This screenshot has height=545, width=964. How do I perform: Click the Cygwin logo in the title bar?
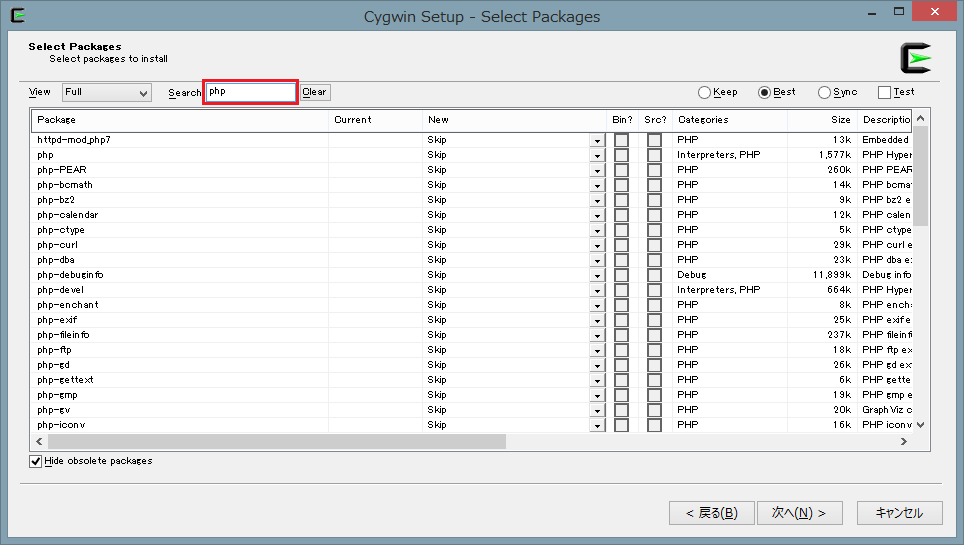(x=18, y=16)
